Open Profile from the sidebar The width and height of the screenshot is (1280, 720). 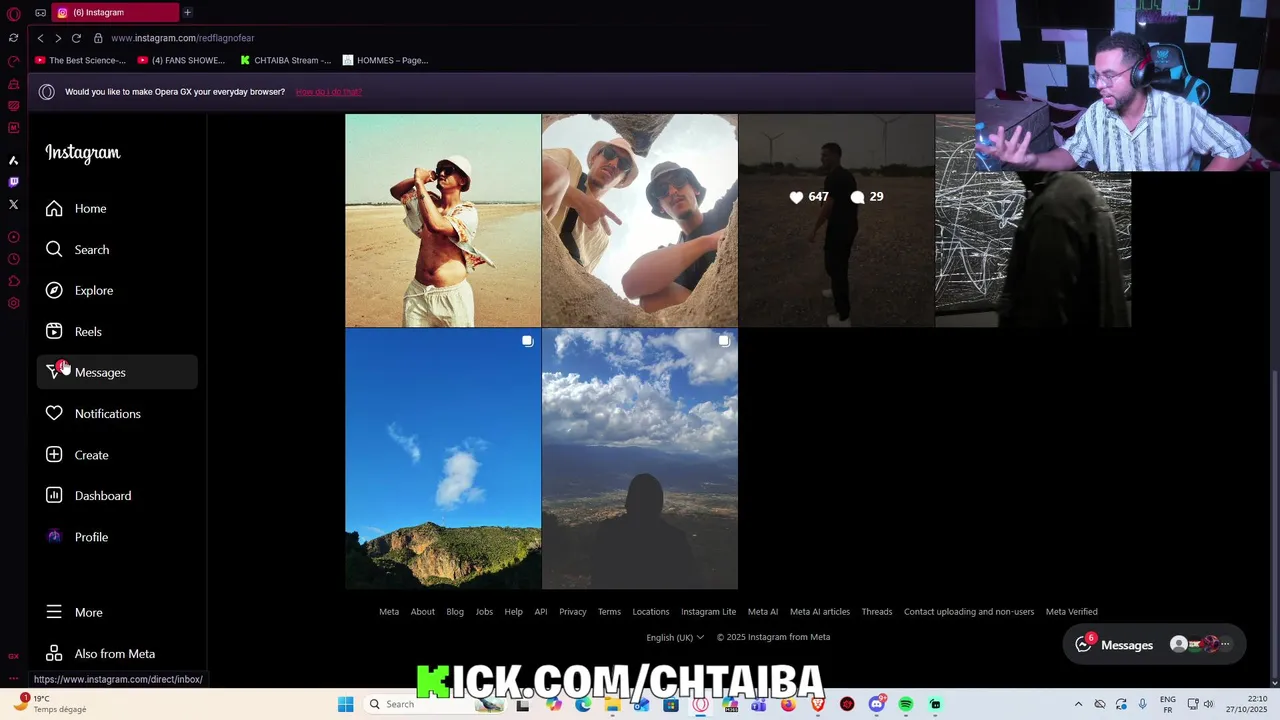(x=117, y=537)
